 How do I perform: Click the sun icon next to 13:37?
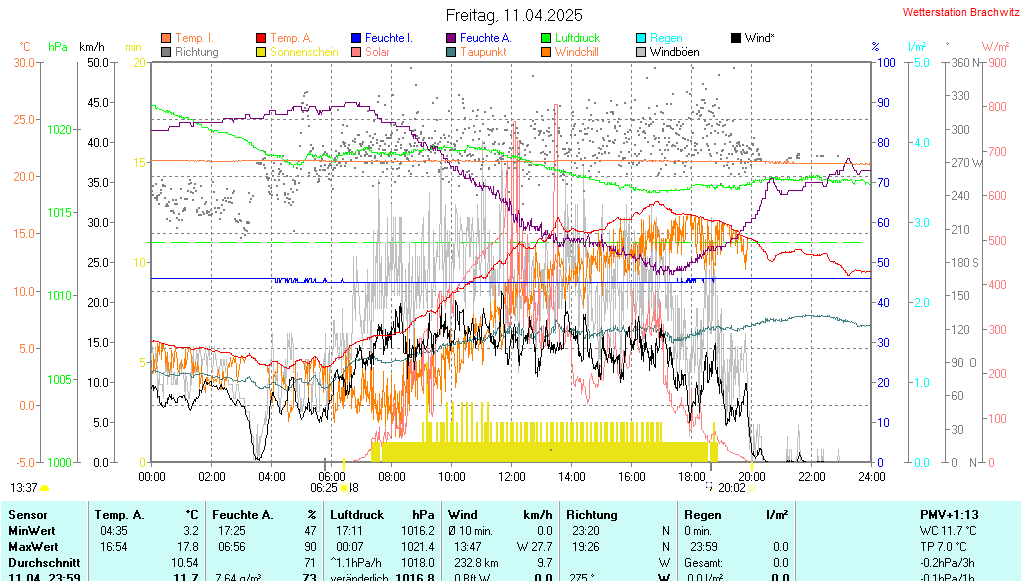coord(45,488)
